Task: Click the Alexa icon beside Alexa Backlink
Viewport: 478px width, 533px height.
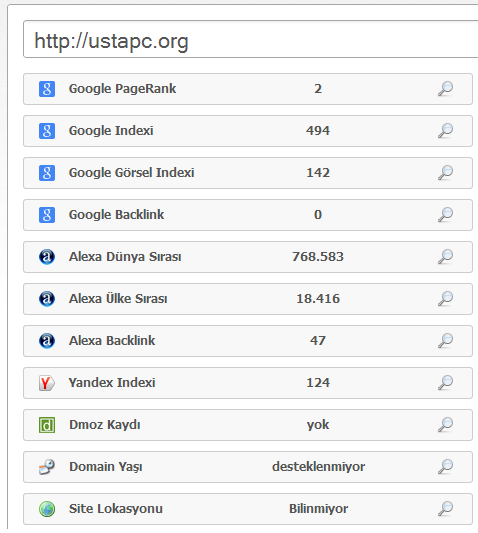Action: point(47,341)
